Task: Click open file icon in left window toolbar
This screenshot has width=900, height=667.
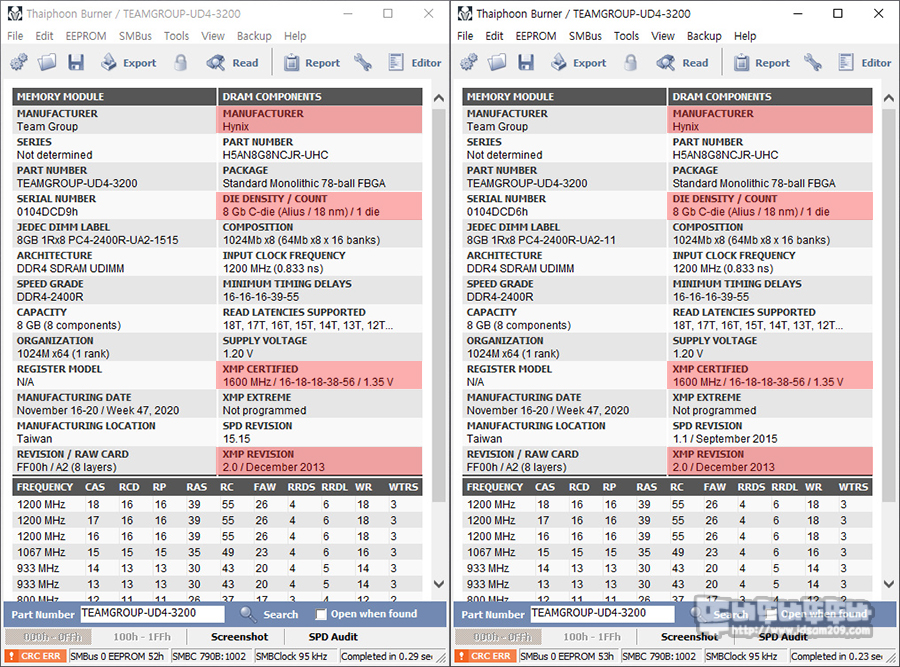Action: [x=47, y=62]
